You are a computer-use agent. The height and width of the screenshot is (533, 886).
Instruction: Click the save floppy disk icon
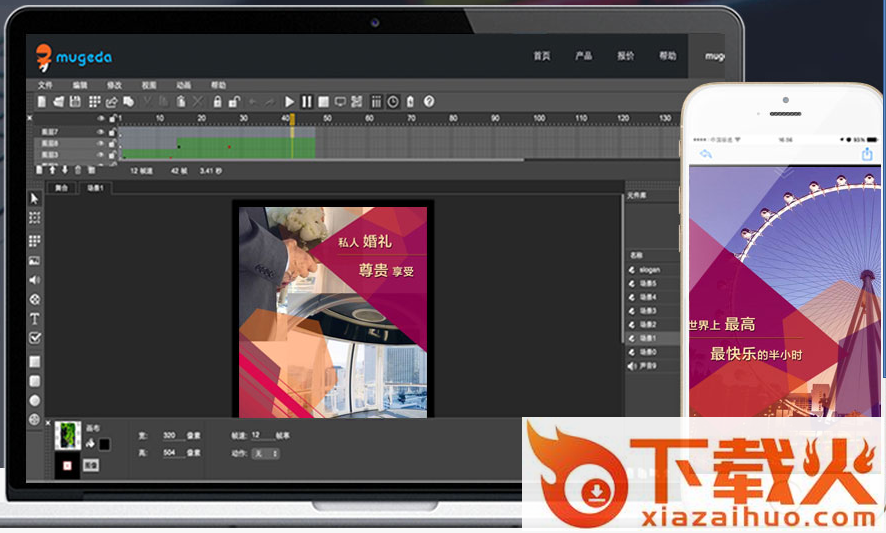tap(76, 102)
